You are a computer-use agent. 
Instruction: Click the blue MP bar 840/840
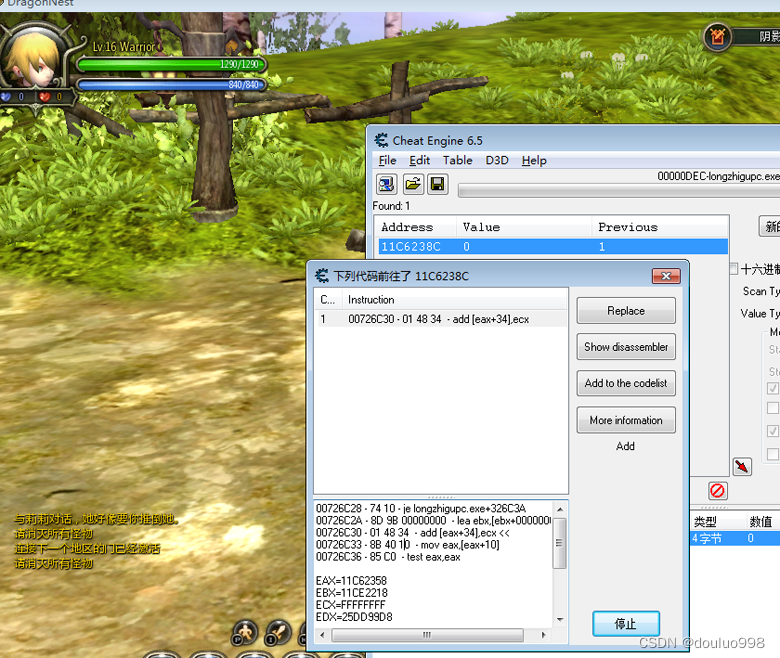pyautogui.click(x=172, y=85)
